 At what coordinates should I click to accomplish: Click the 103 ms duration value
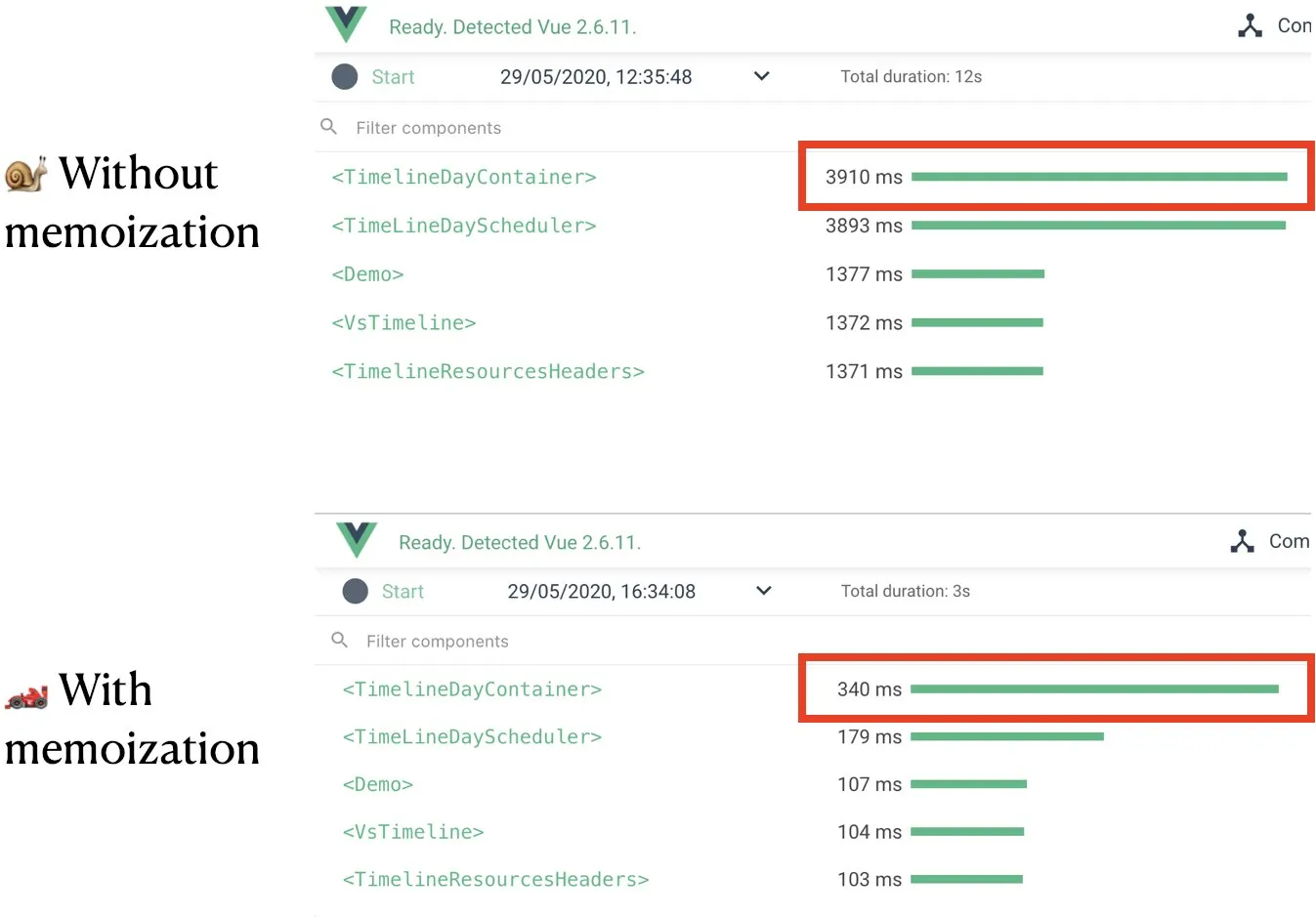point(870,880)
